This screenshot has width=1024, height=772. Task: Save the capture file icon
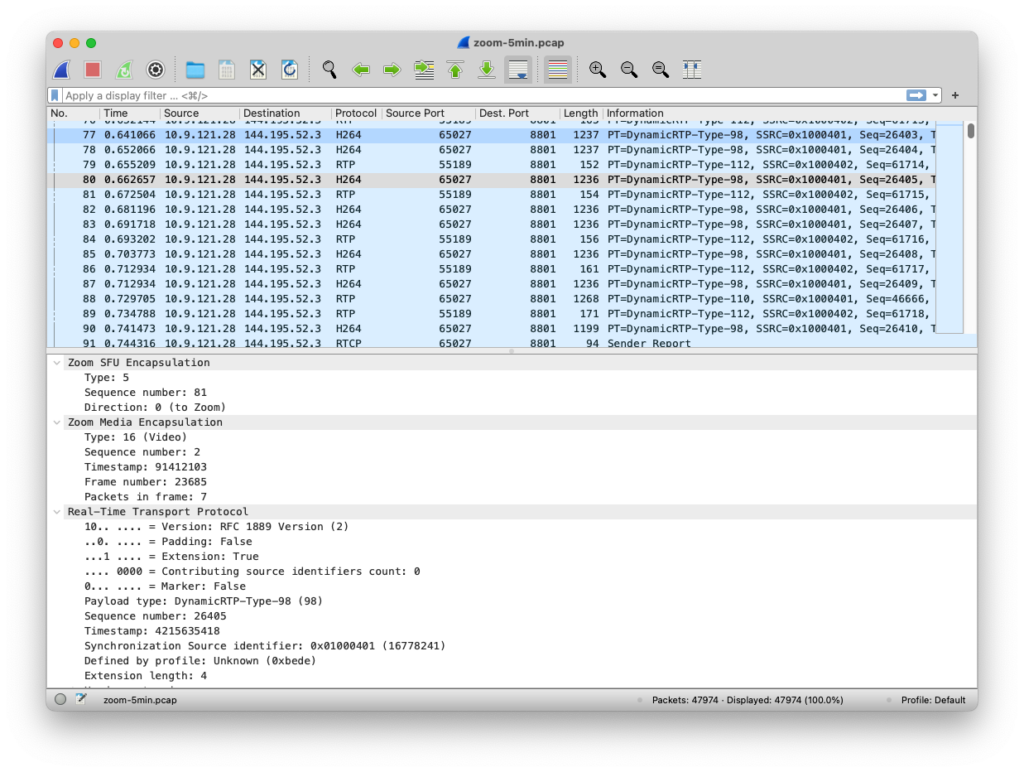[x=226, y=69]
